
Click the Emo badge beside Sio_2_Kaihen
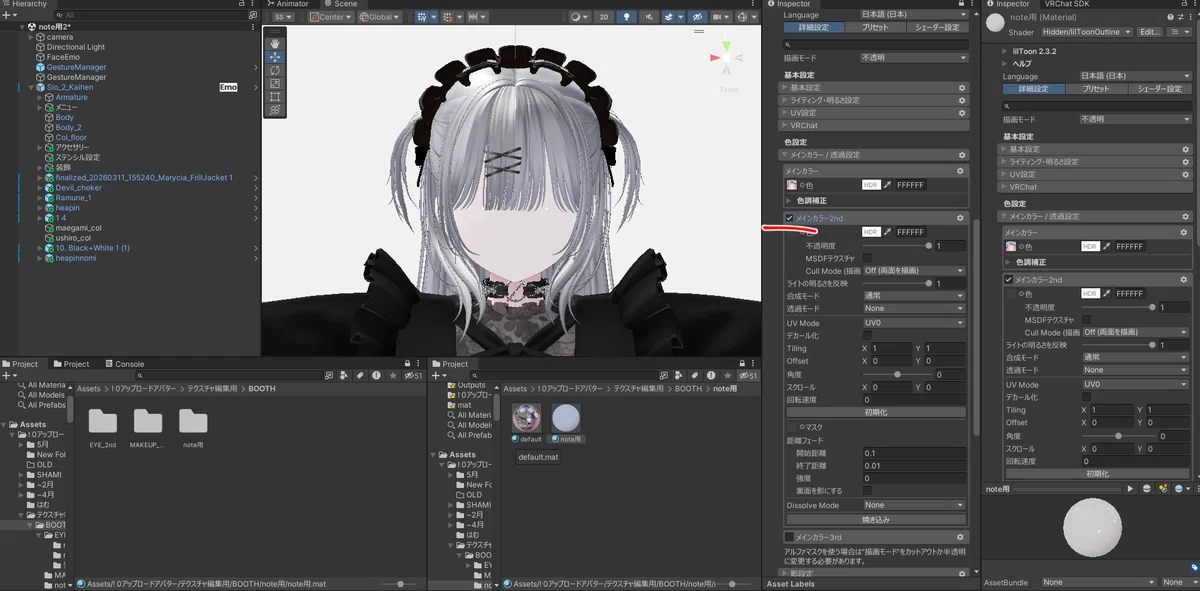tap(228, 87)
